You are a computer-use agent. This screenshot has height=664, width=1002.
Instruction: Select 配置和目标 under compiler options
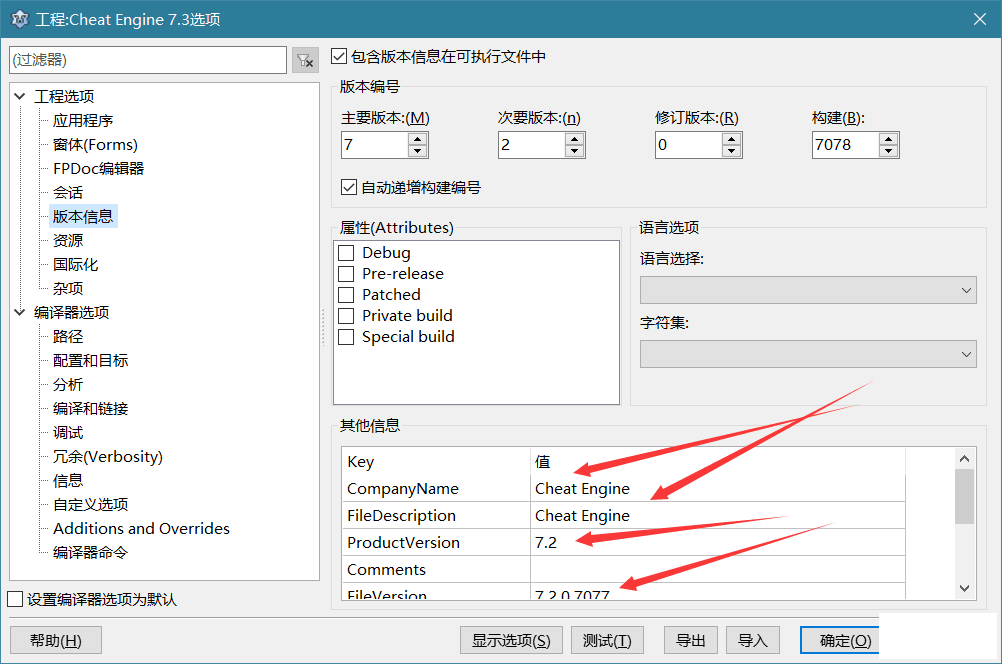point(91,360)
